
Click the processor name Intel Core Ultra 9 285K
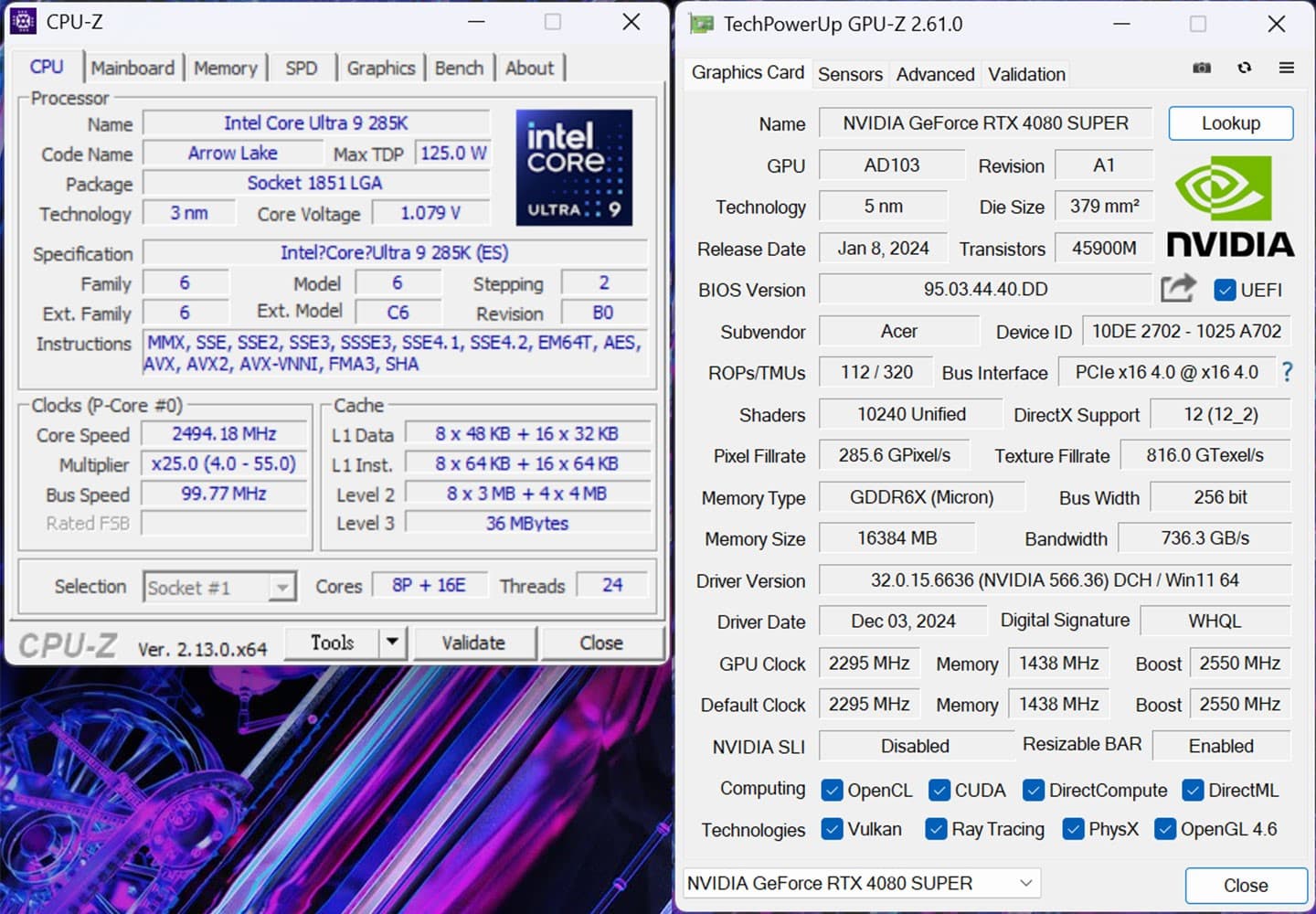point(316,122)
